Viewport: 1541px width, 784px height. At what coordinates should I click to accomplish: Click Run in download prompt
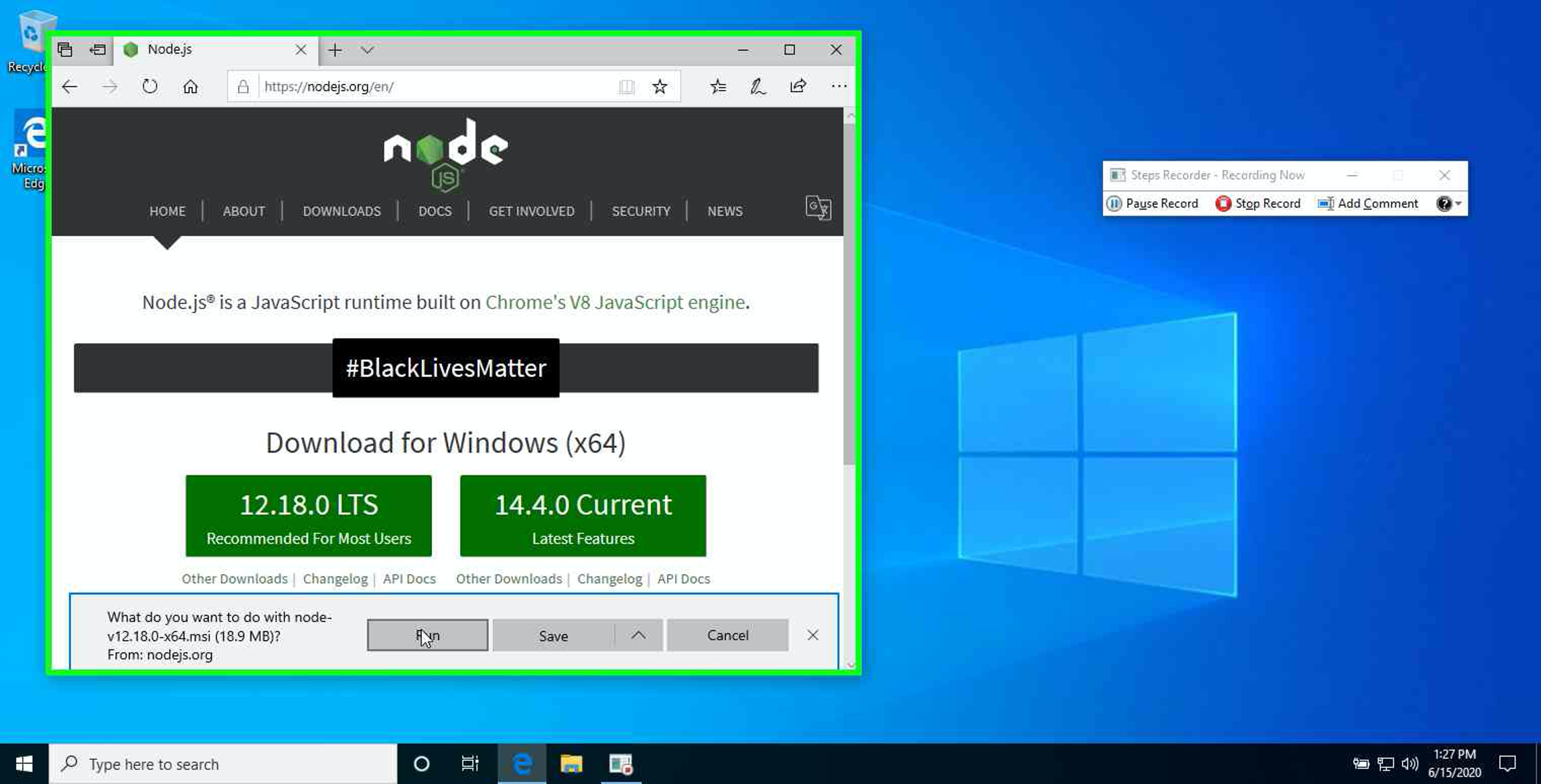coord(427,635)
